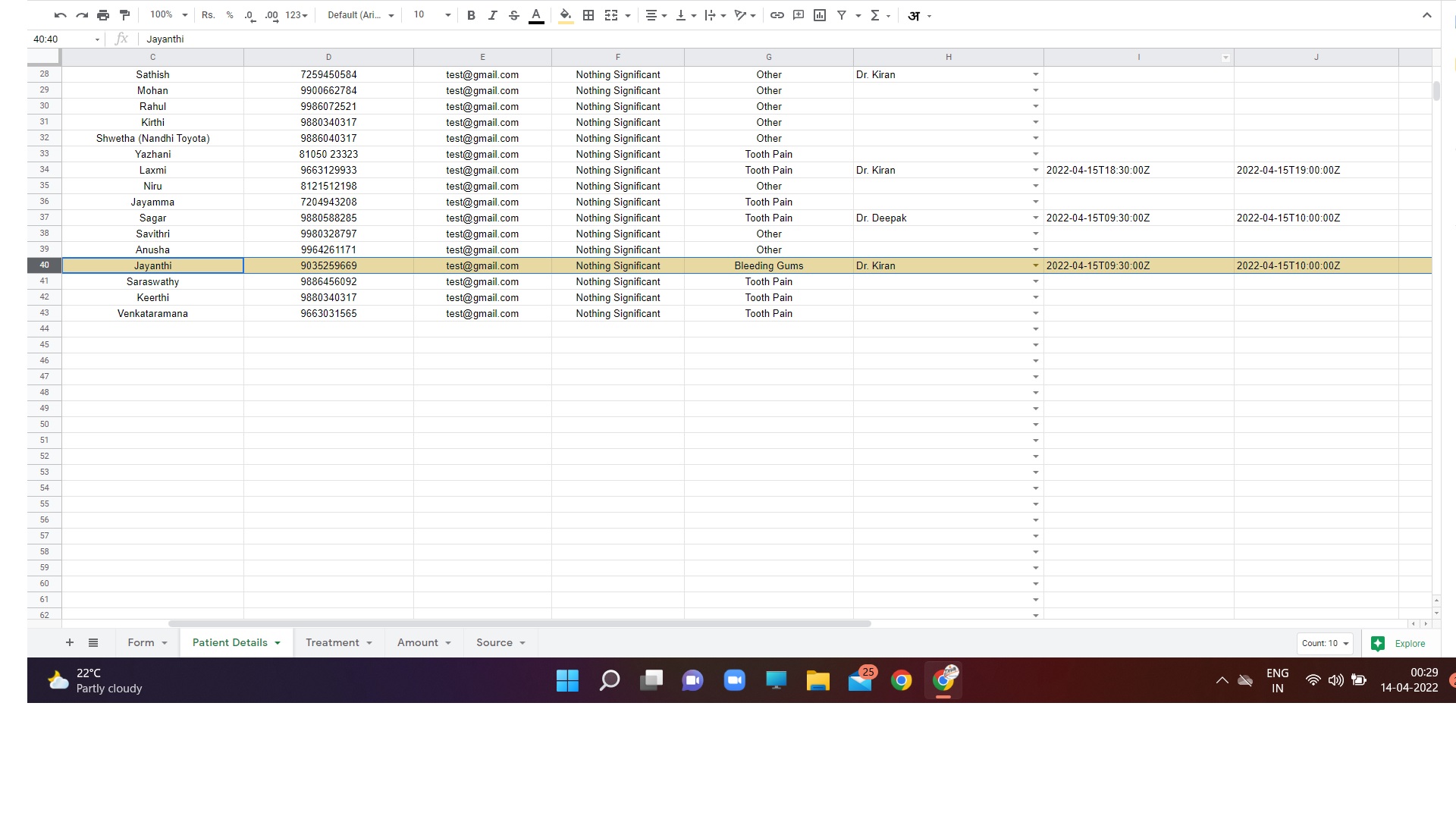Open font size dropdown
This screenshot has width=1456, height=819.
tap(432, 15)
